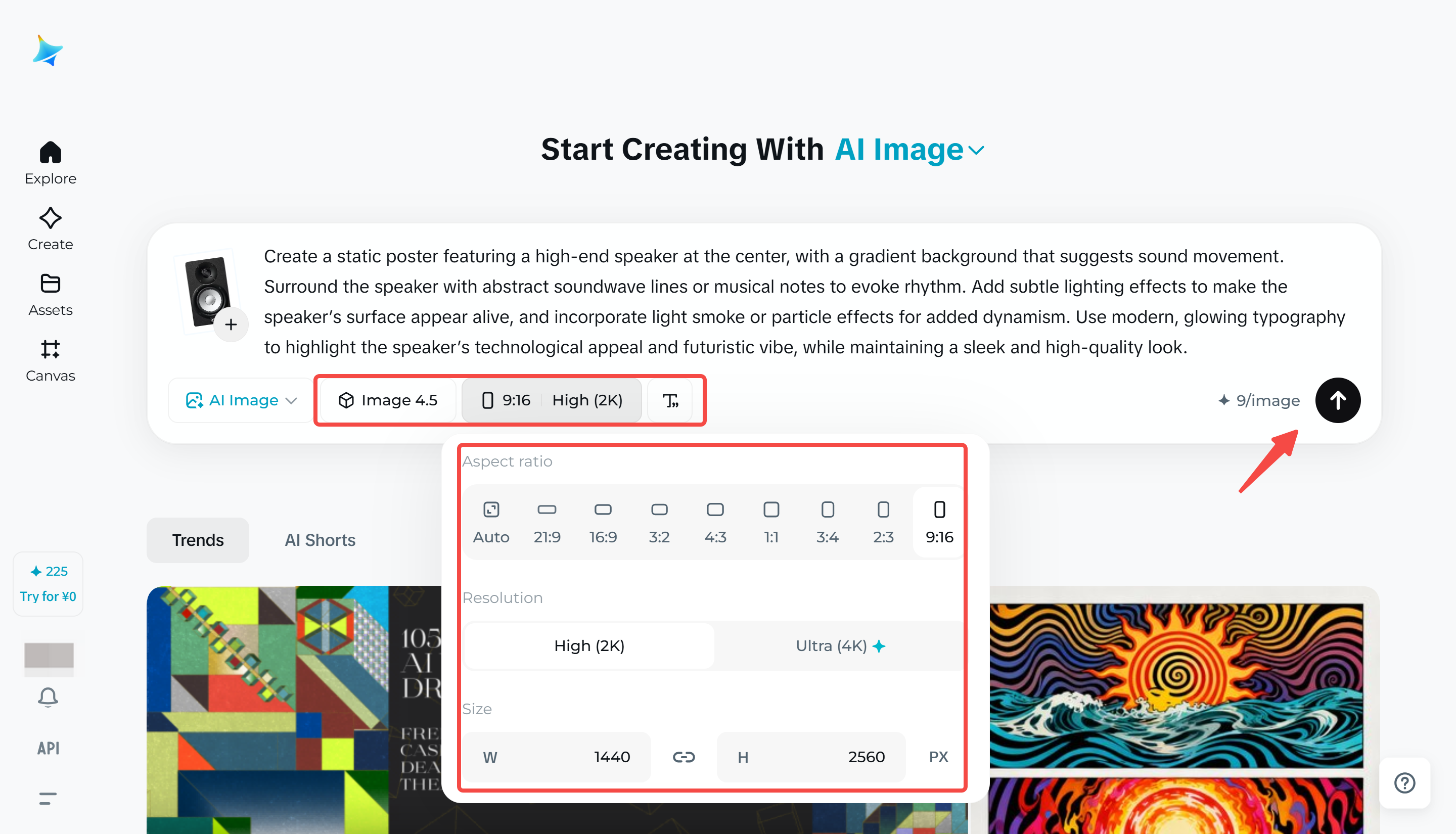
Task: Click the width input field
Action: (x=557, y=757)
